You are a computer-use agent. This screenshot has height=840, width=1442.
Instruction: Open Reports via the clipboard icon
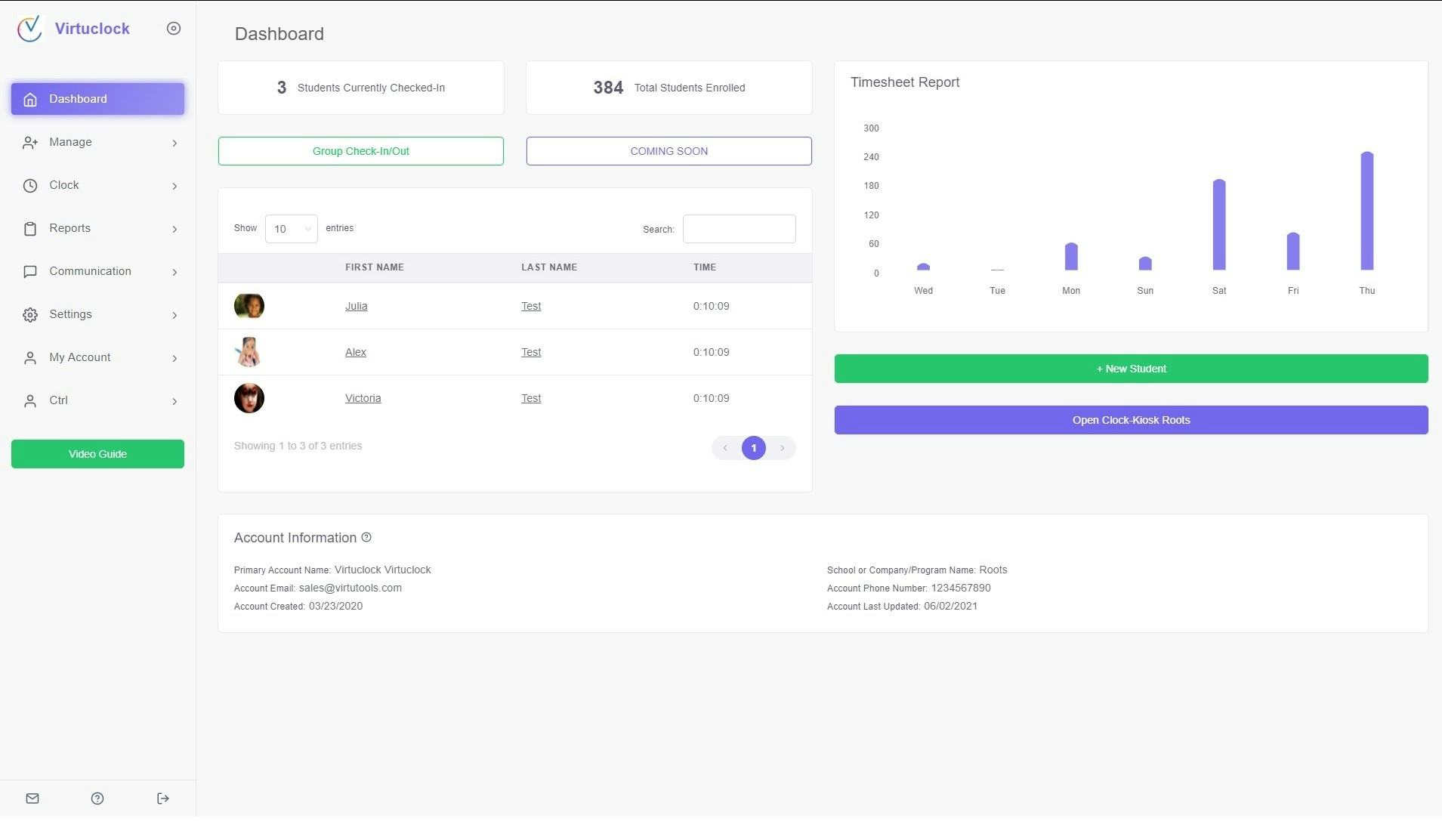[30, 228]
